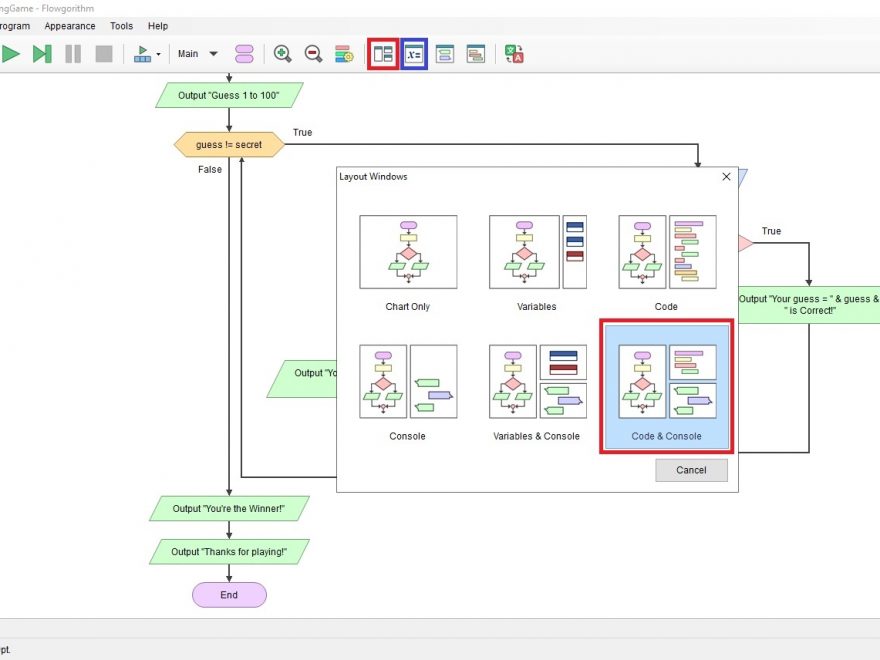The height and width of the screenshot is (660, 880).
Task: Open the run speed dropdown
Action: 147,54
